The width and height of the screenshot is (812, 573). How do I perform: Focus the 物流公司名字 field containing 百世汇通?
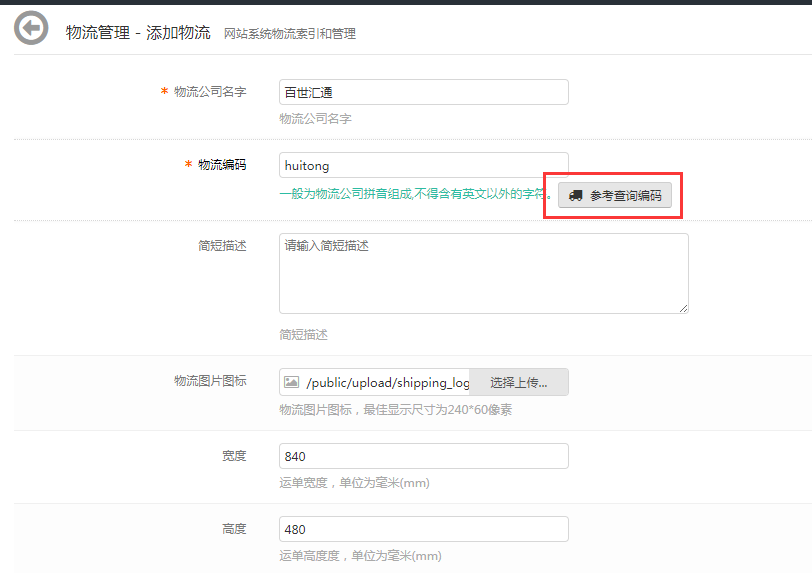pyautogui.click(x=423, y=92)
